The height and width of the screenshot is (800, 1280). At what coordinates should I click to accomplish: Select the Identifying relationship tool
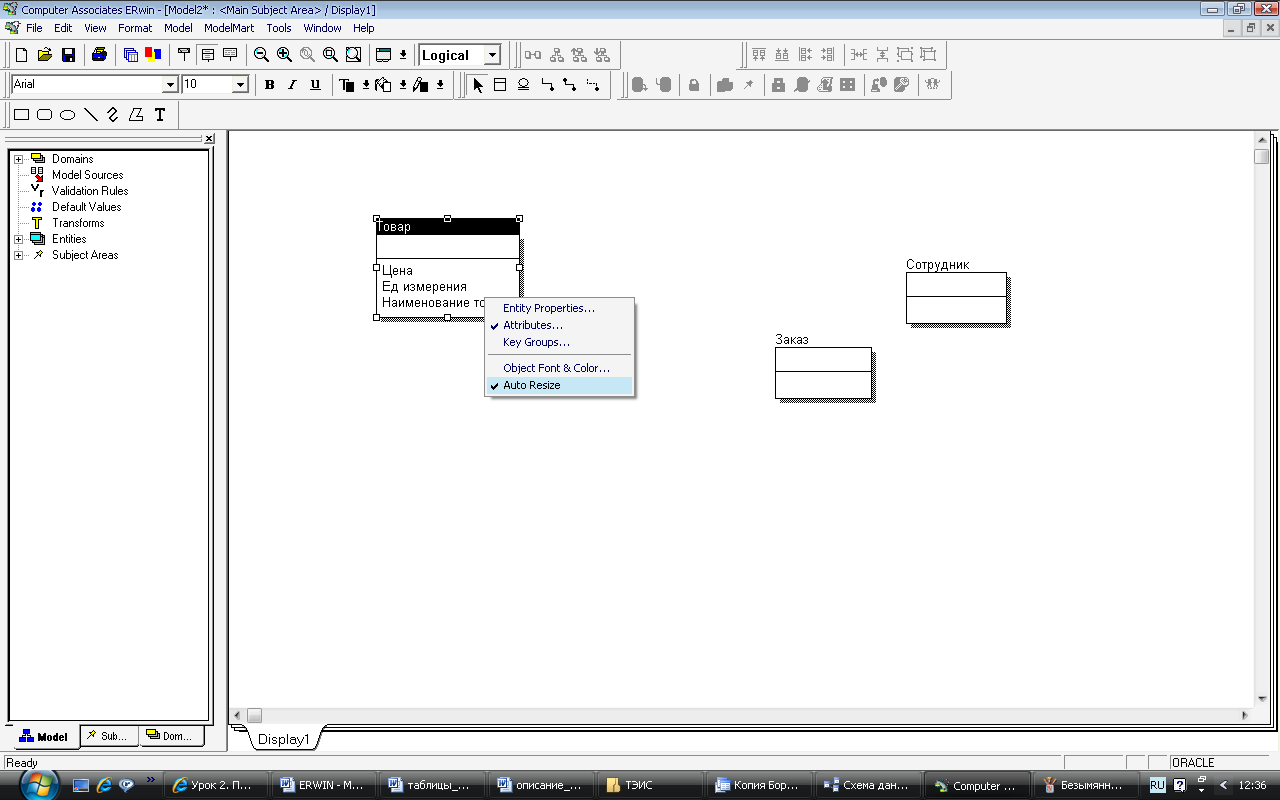pyautogui.click(x=547, y=85)
